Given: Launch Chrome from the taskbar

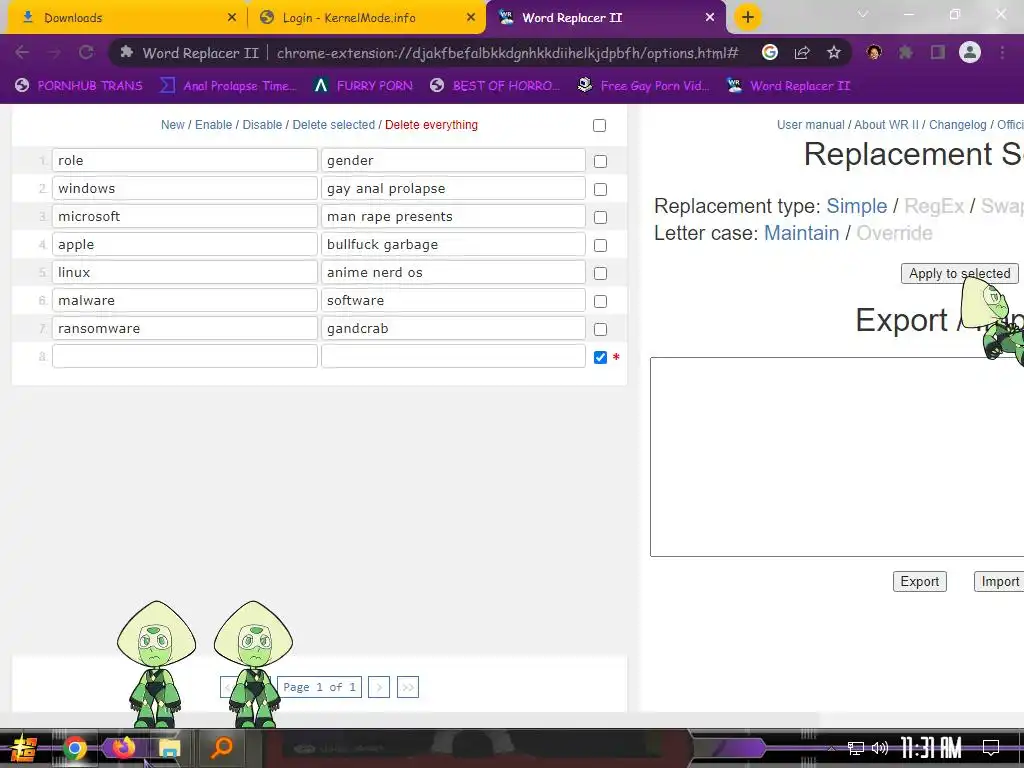Looking at the screenshot, I should tap(74, 748).
